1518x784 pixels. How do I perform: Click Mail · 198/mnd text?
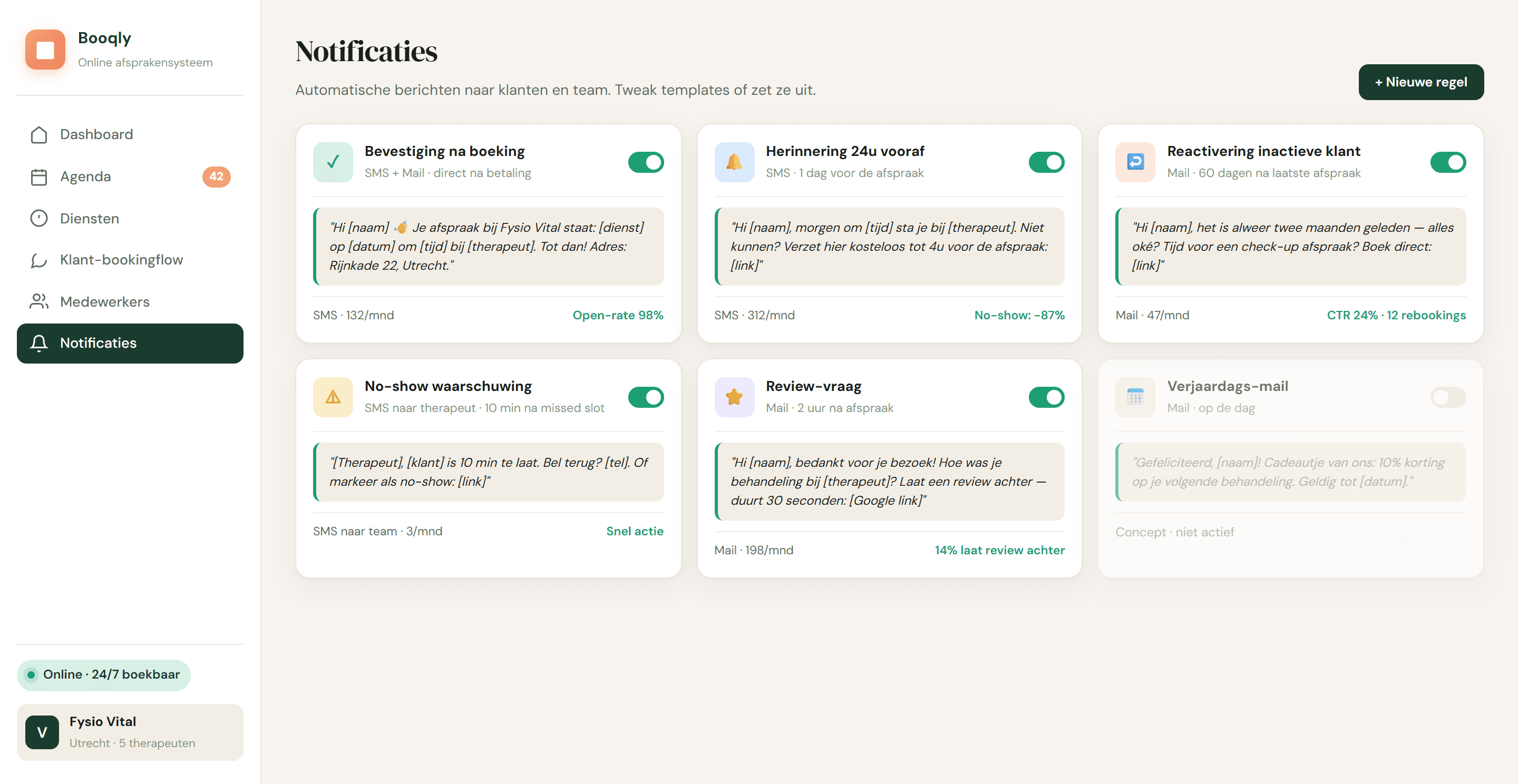click(754, 550)
